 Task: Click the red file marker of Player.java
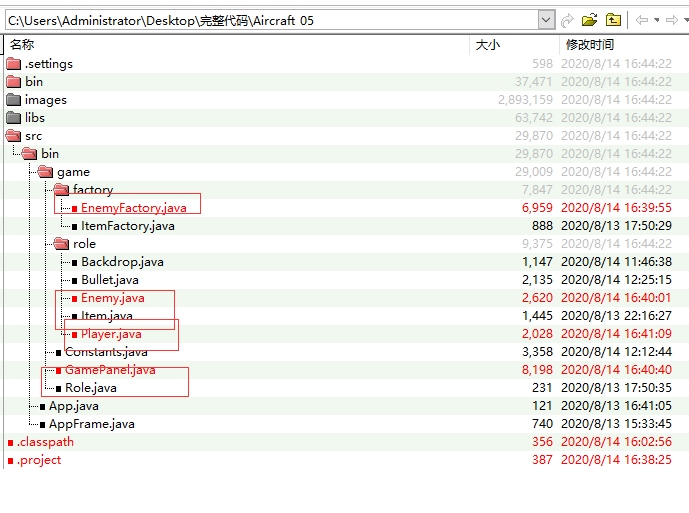tap(74, 335)
